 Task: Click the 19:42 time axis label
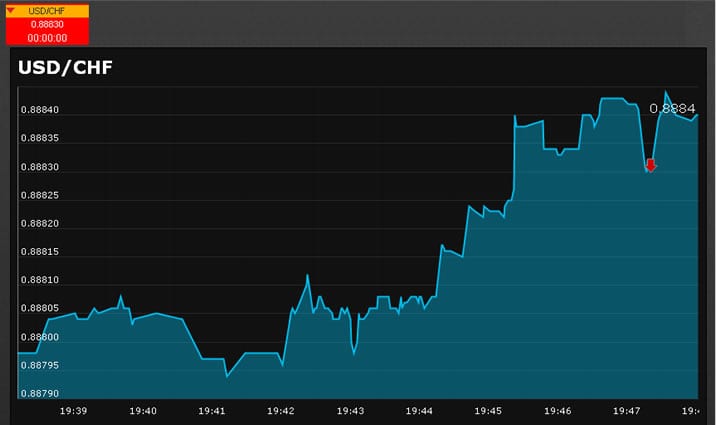point(280,411)
